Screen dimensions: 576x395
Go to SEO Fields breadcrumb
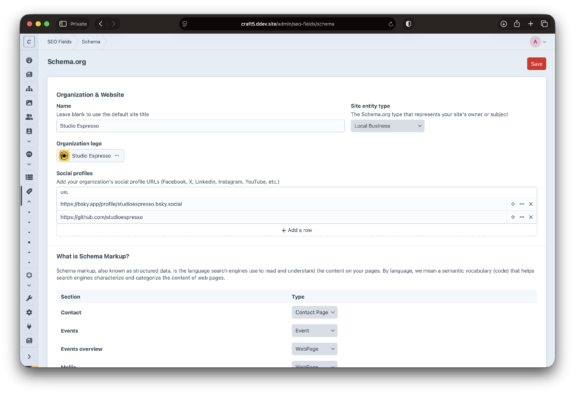coord(59,42)
